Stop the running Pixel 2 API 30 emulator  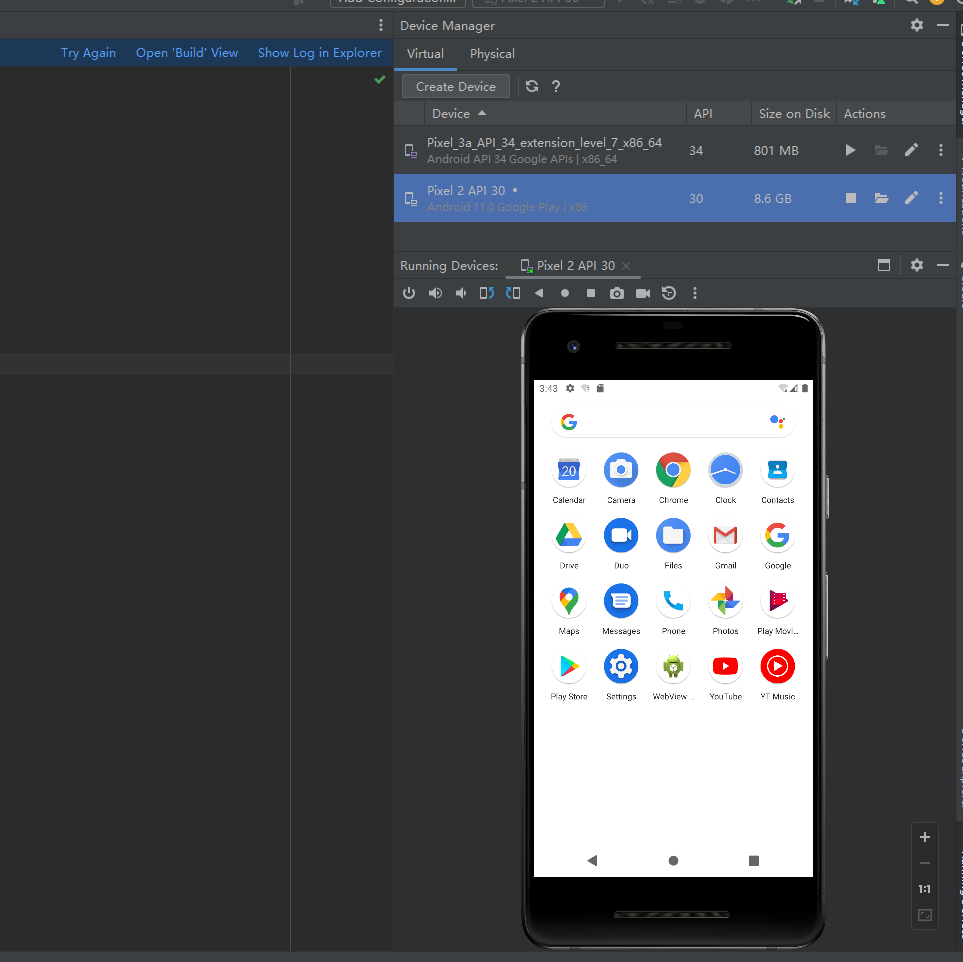coord(850,198)
